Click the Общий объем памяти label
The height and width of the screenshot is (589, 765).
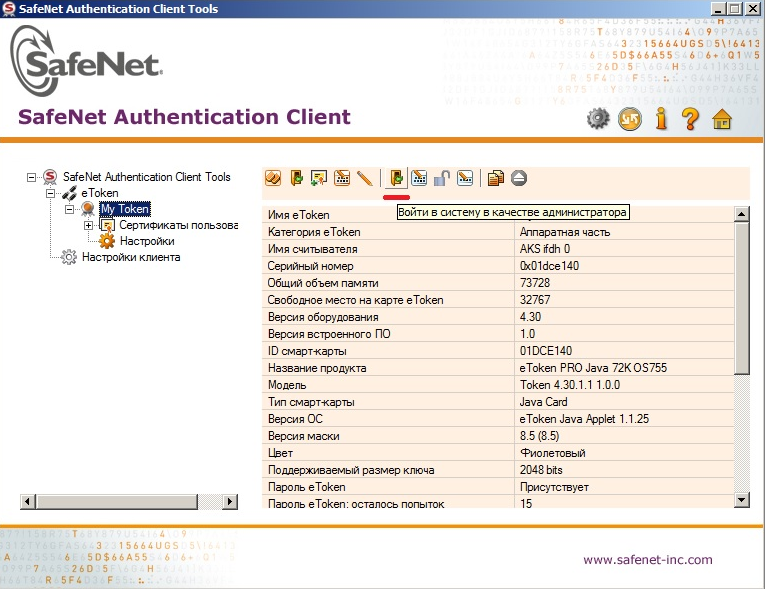click(x=322, y=283)
